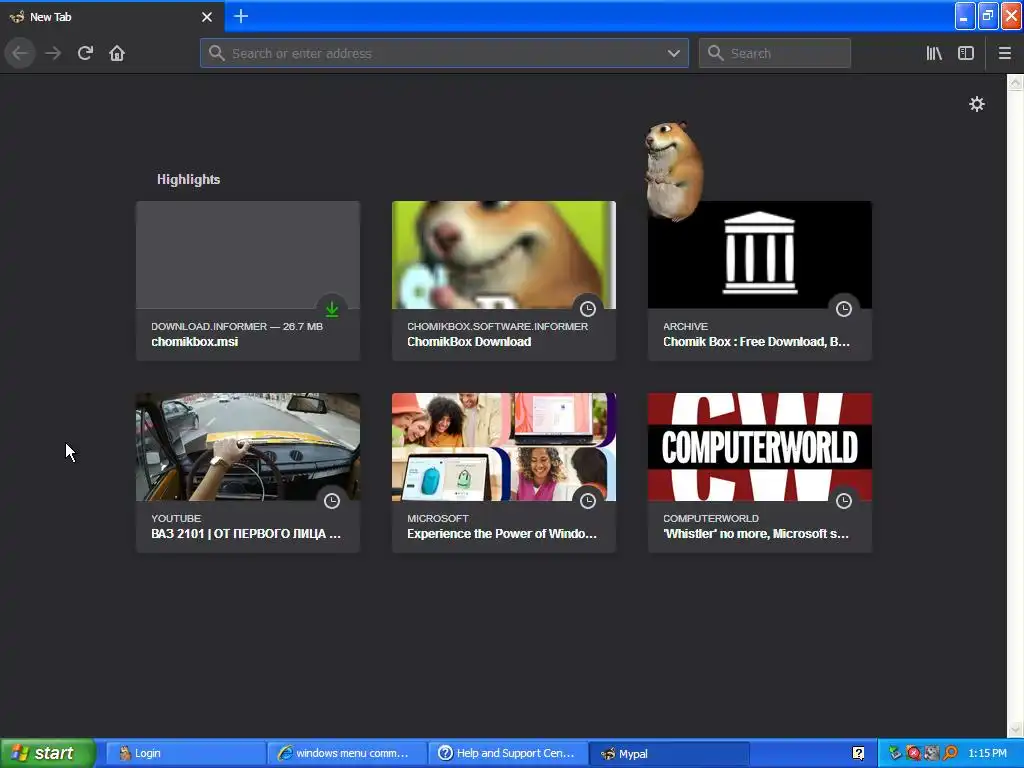Click history clock icon on YouTube card

pyautogui.click(x=332, y=501)
